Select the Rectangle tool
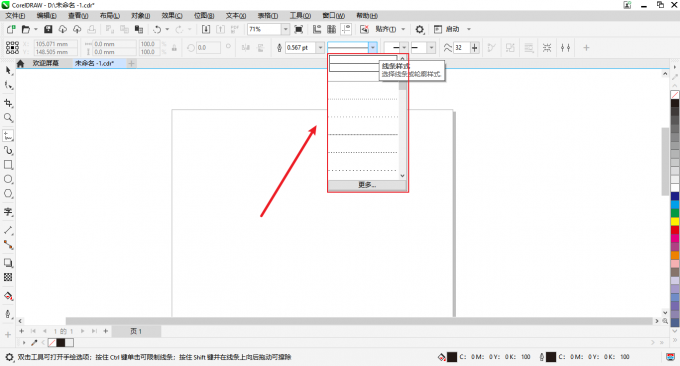This screenshot has height=366, width=680. coord(8,165)
